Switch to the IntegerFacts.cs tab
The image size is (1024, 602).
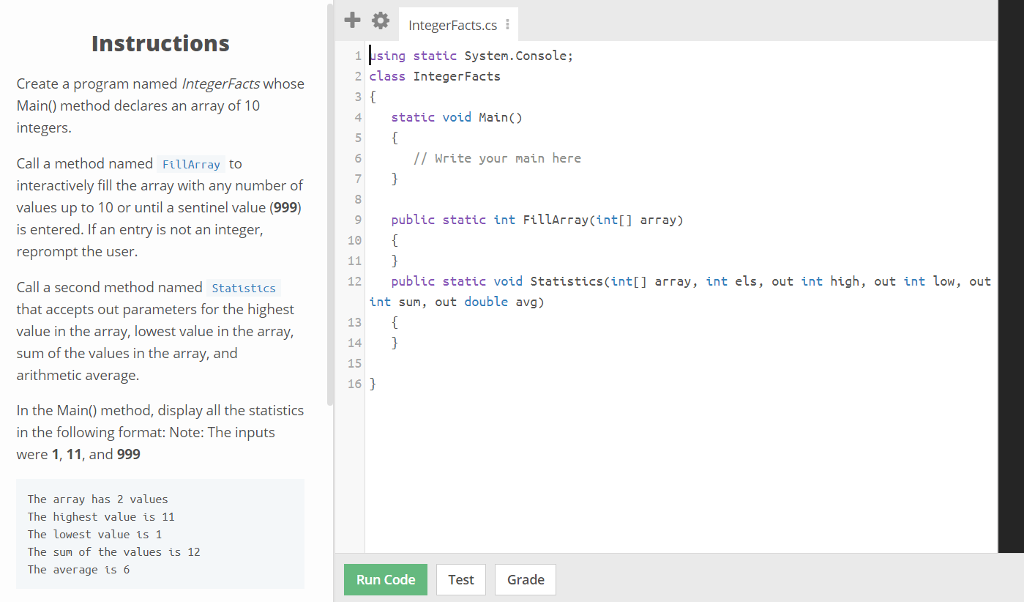tap(451, 24)
